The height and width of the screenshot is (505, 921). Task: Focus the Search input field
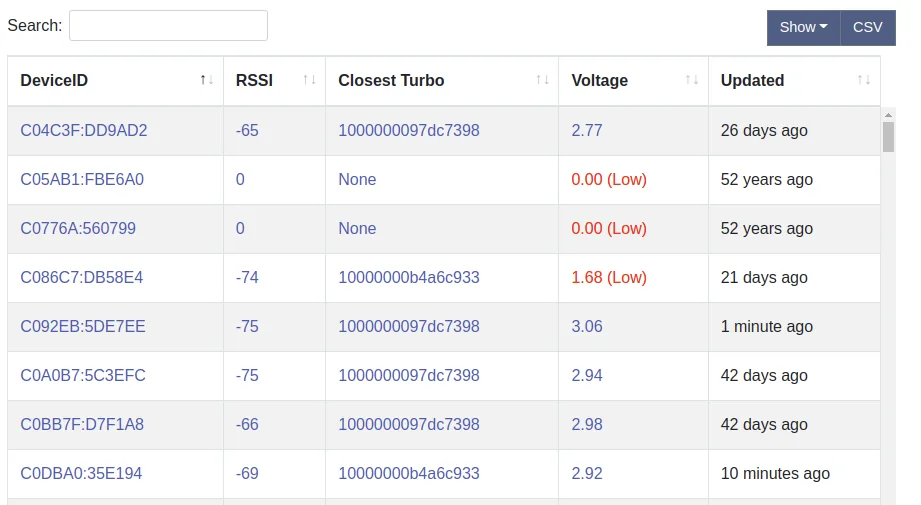click(x=169, y=25)
